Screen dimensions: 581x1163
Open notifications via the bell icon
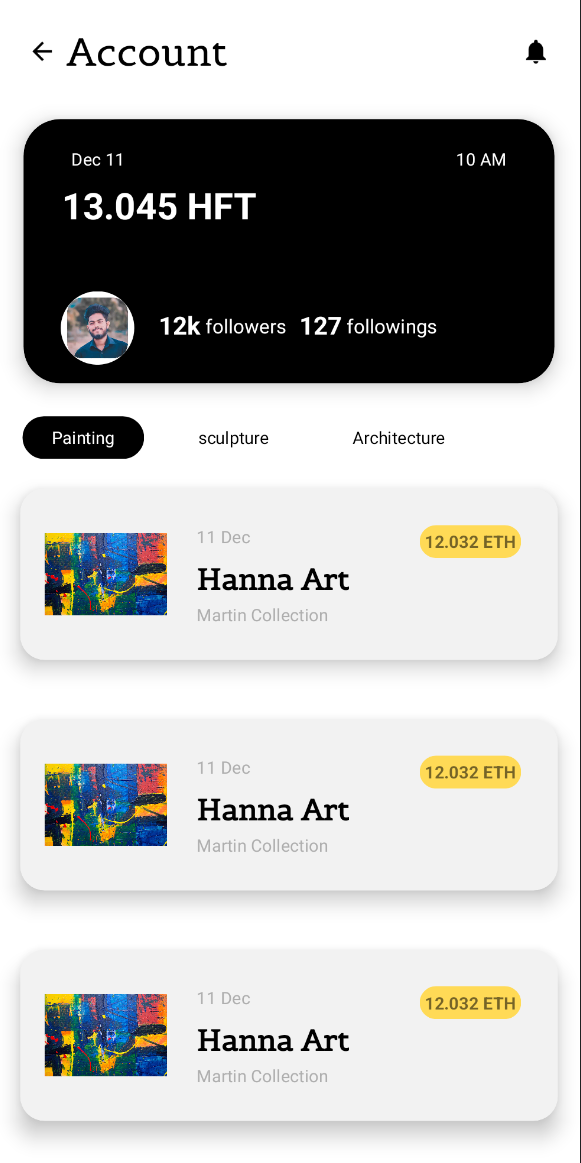(536, 51)
